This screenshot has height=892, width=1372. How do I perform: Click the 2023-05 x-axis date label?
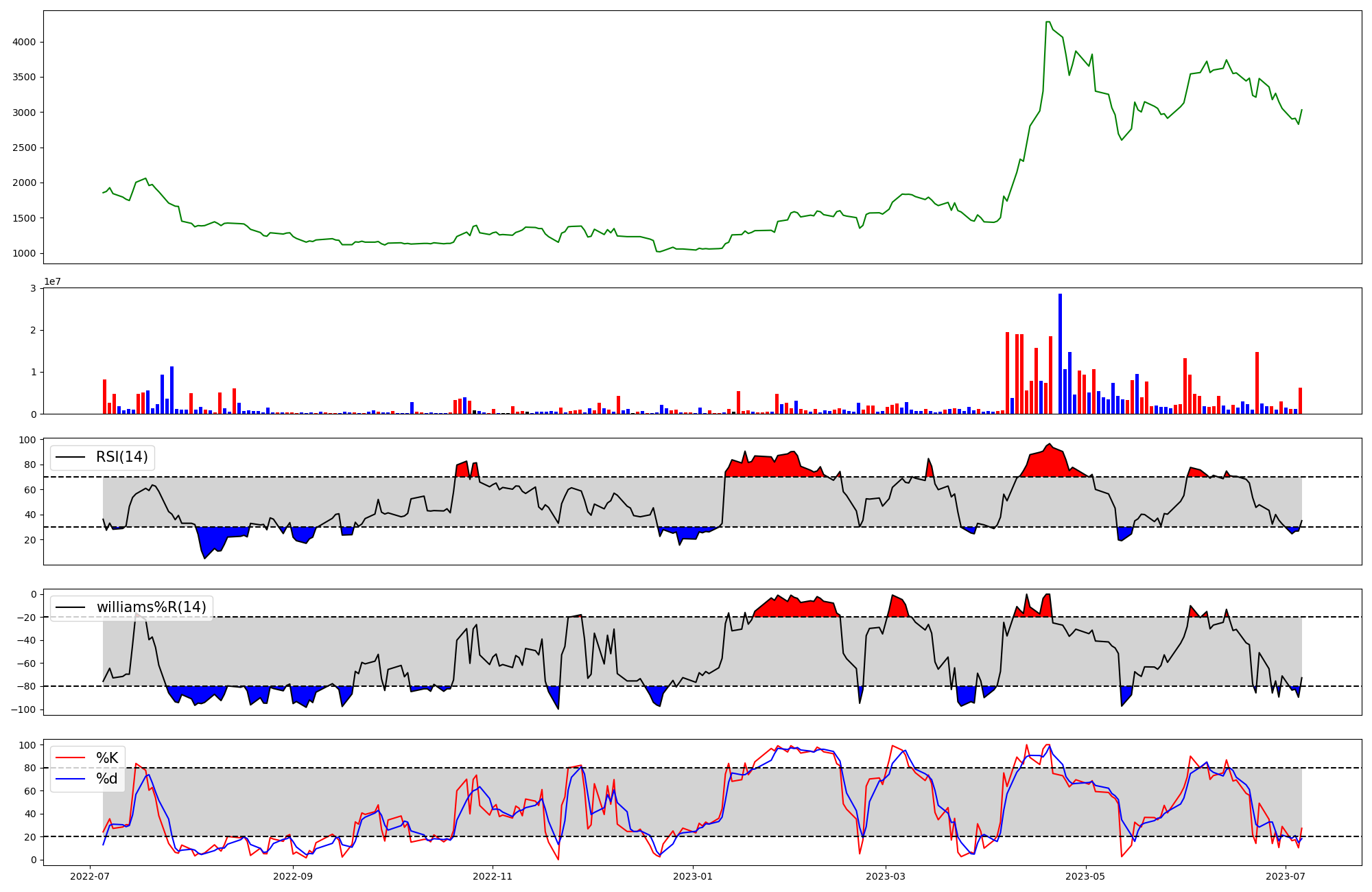(x=1085, y=876)
